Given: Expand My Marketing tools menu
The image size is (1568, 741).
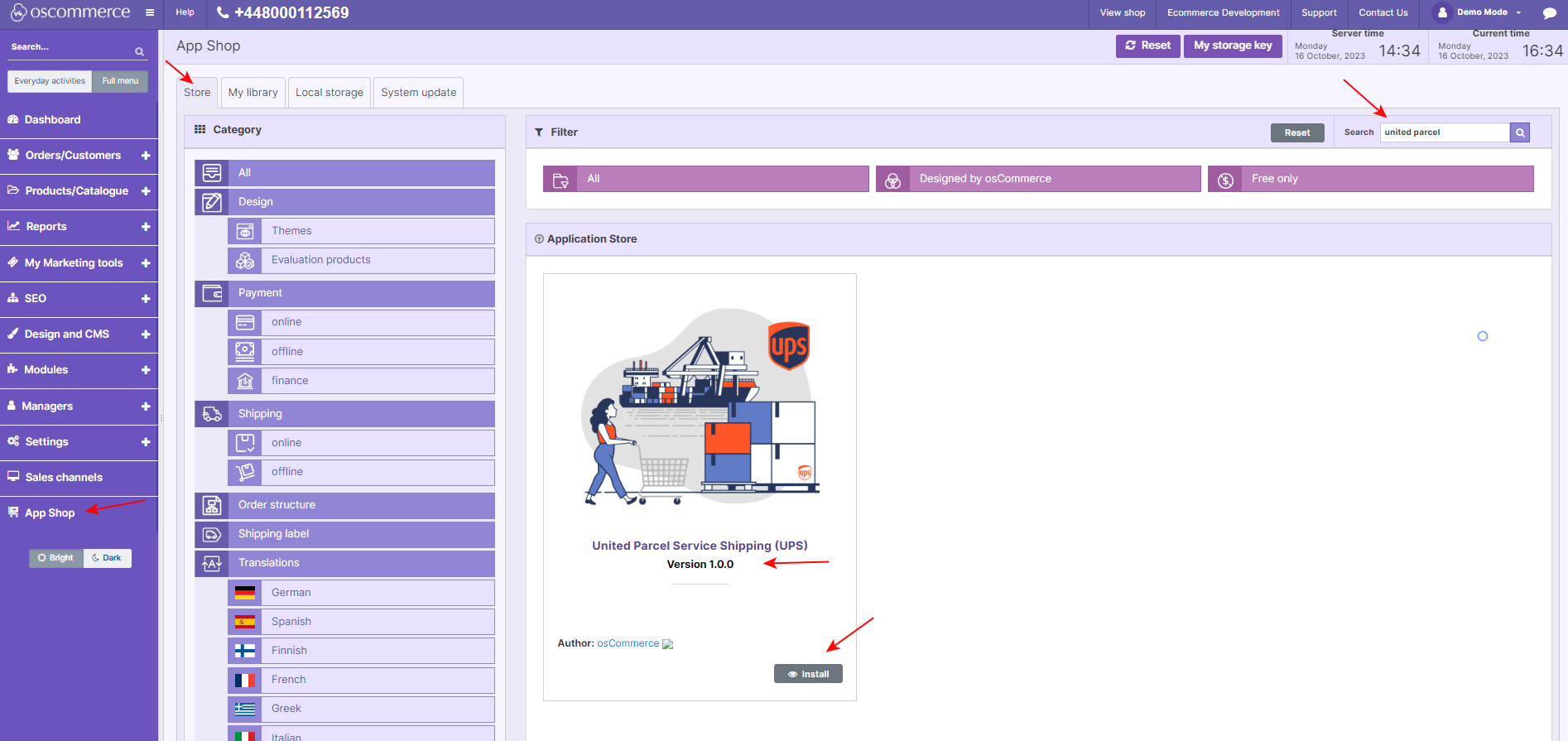Looking at the screenshot, I should tap(146, 263).
